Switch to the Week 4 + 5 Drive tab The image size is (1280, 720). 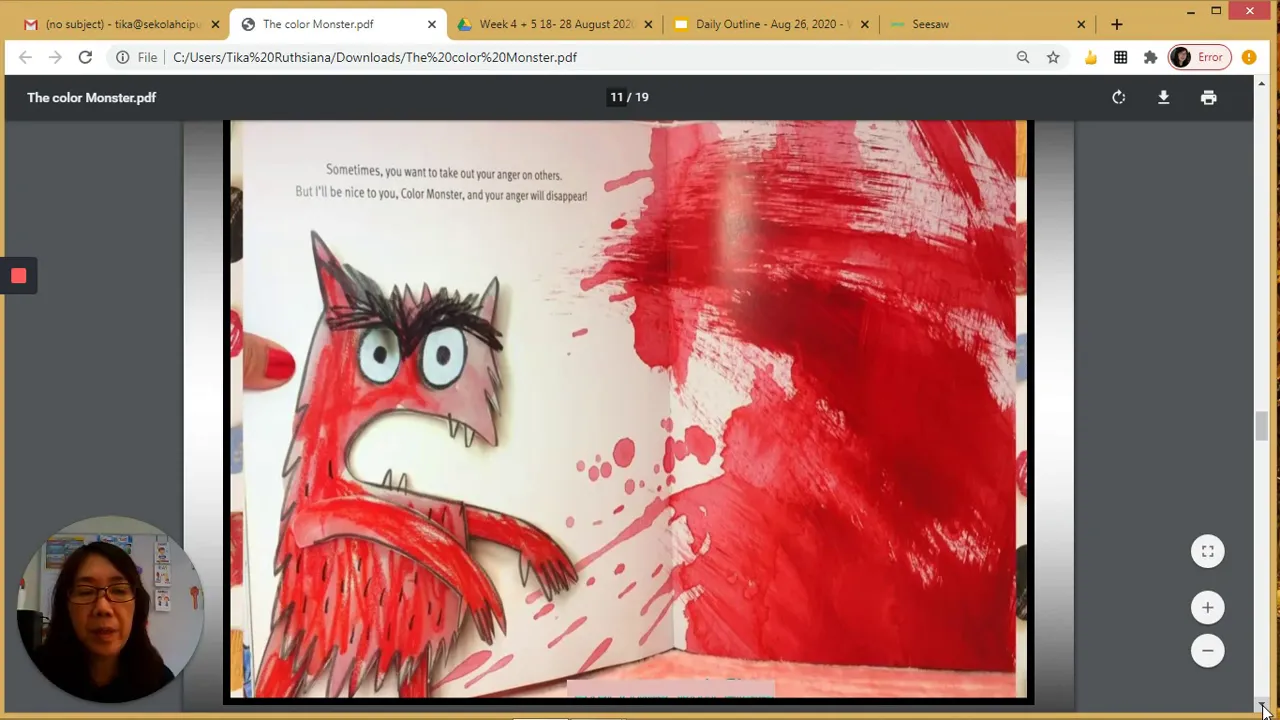click(555, 24)
